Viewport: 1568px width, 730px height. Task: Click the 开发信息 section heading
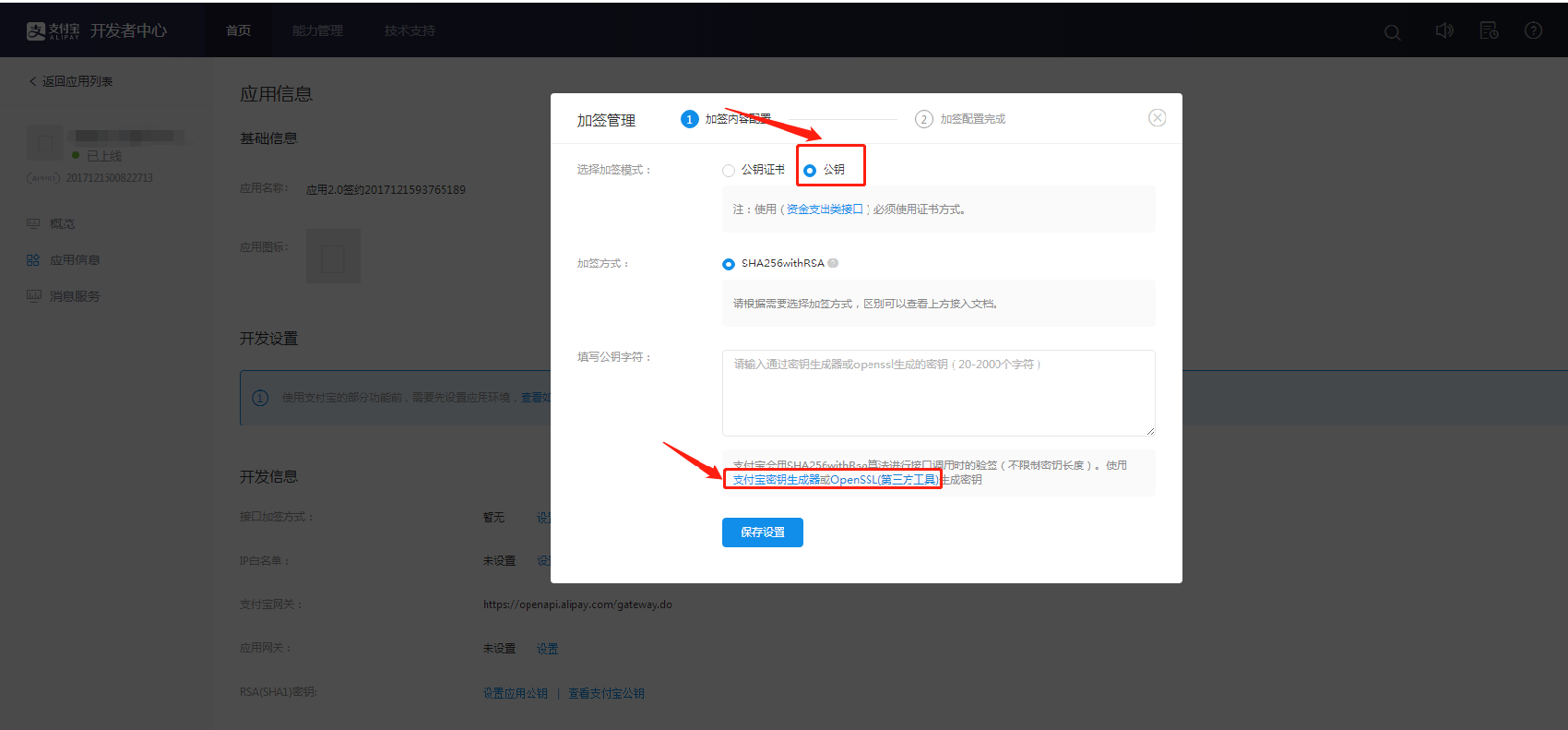tap(268, 477)
